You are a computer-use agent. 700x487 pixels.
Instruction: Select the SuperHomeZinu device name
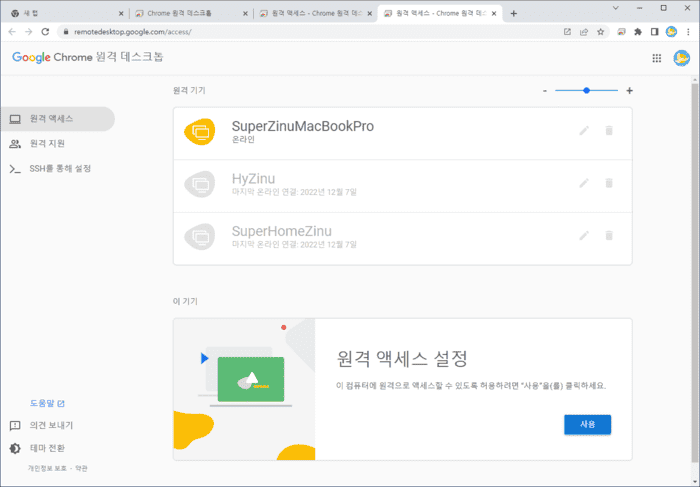(x=282, y=231)
